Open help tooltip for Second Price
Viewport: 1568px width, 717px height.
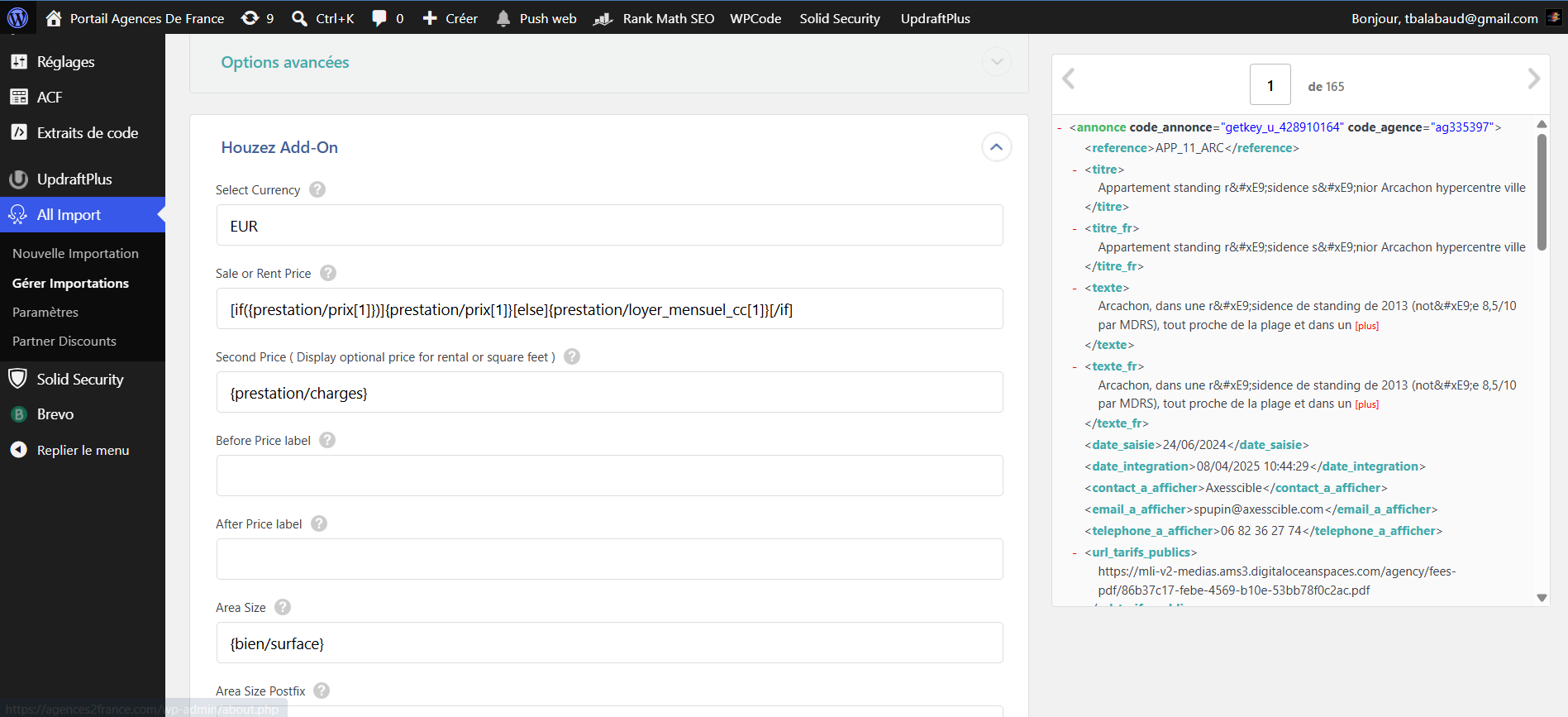pyautogui.click(x=572, y=356)
